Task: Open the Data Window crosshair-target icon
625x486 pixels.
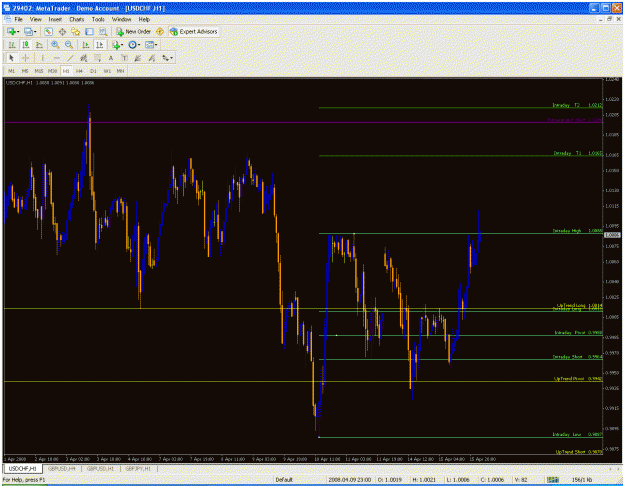Action: click(x=62, y=31)
